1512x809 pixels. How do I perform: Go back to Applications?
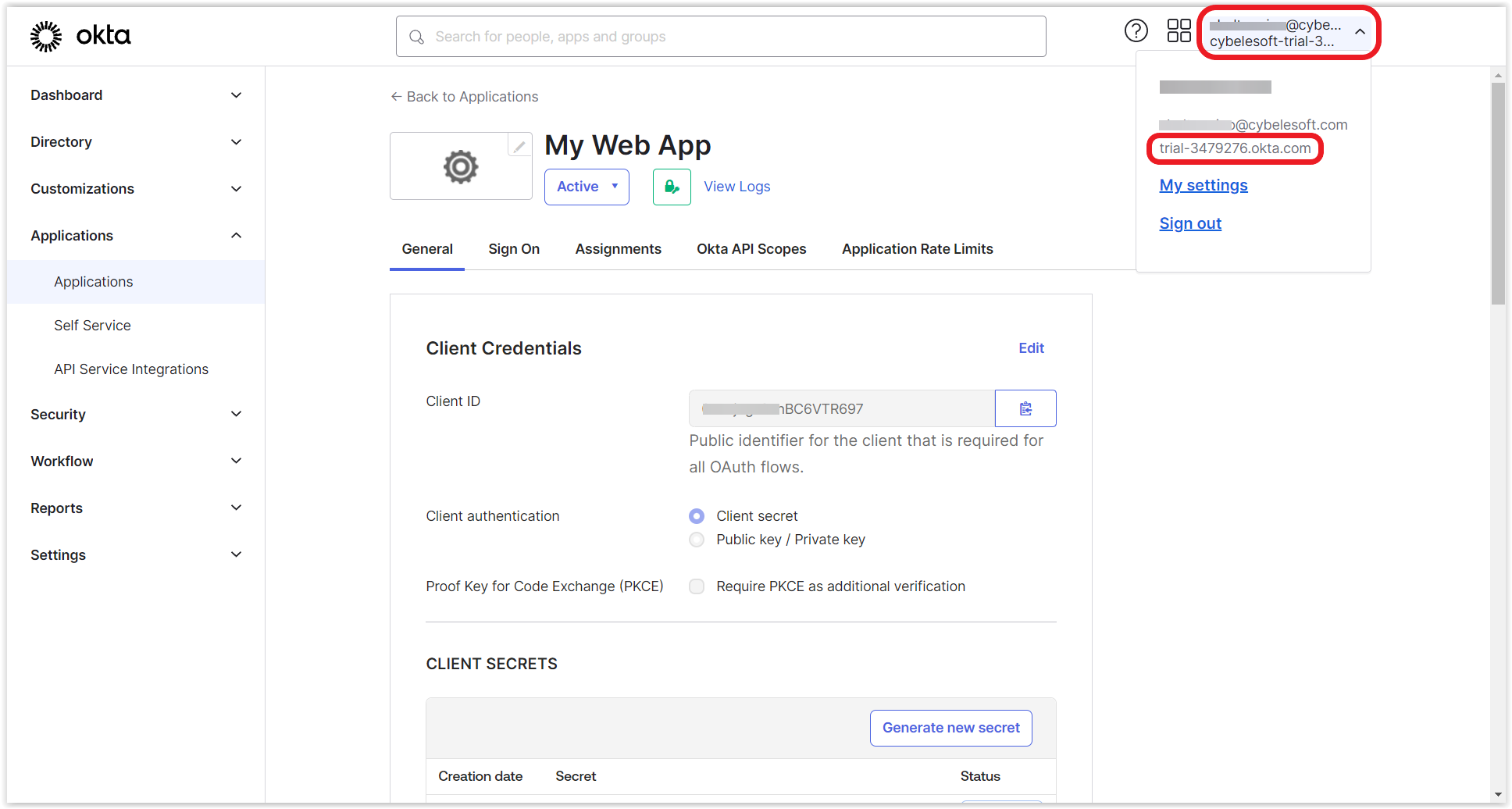(x=464, y=97)
